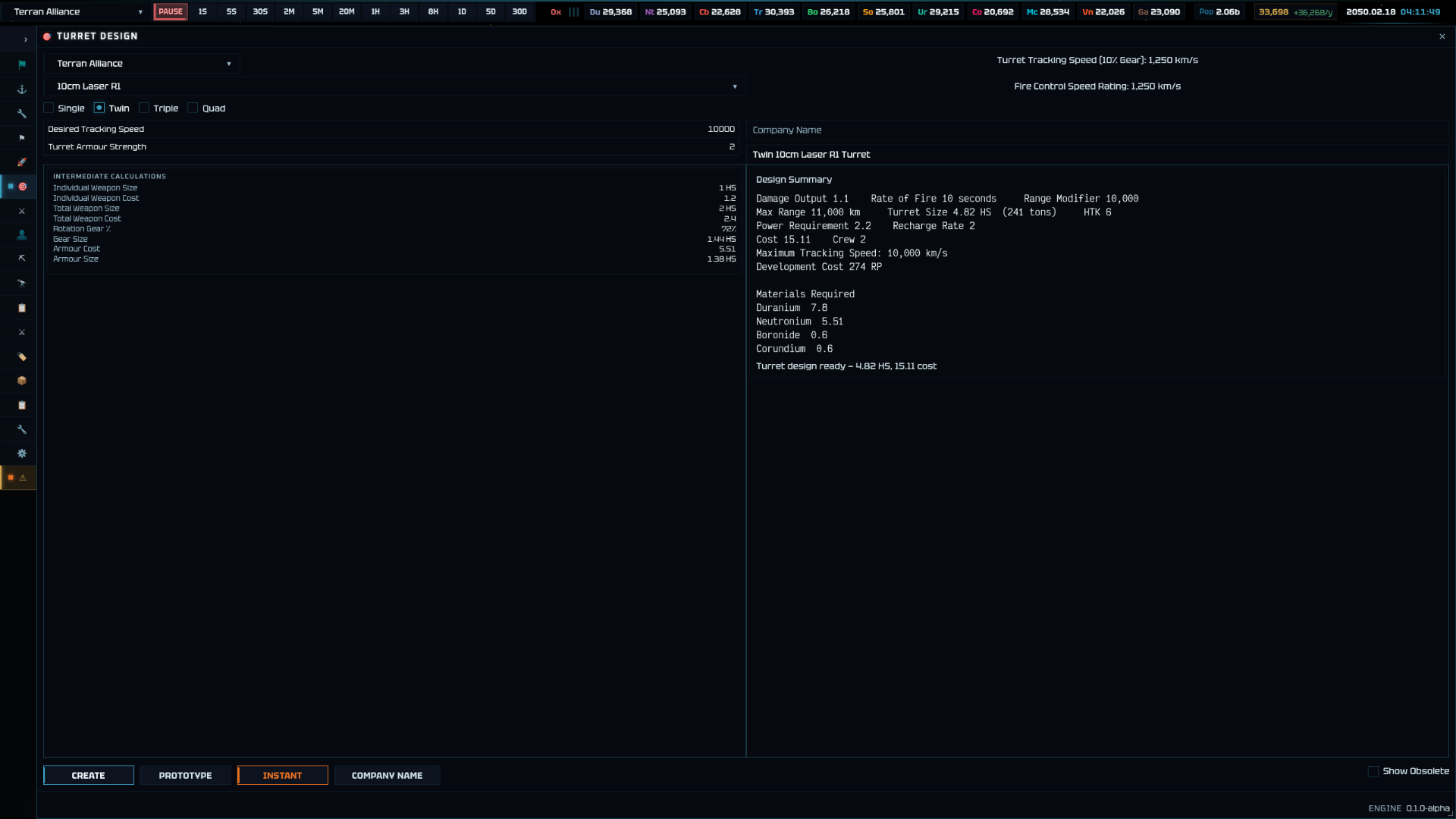1456x819 pixels.
Task: Click the INSTANT button
Action: click(x=283, y=776)
